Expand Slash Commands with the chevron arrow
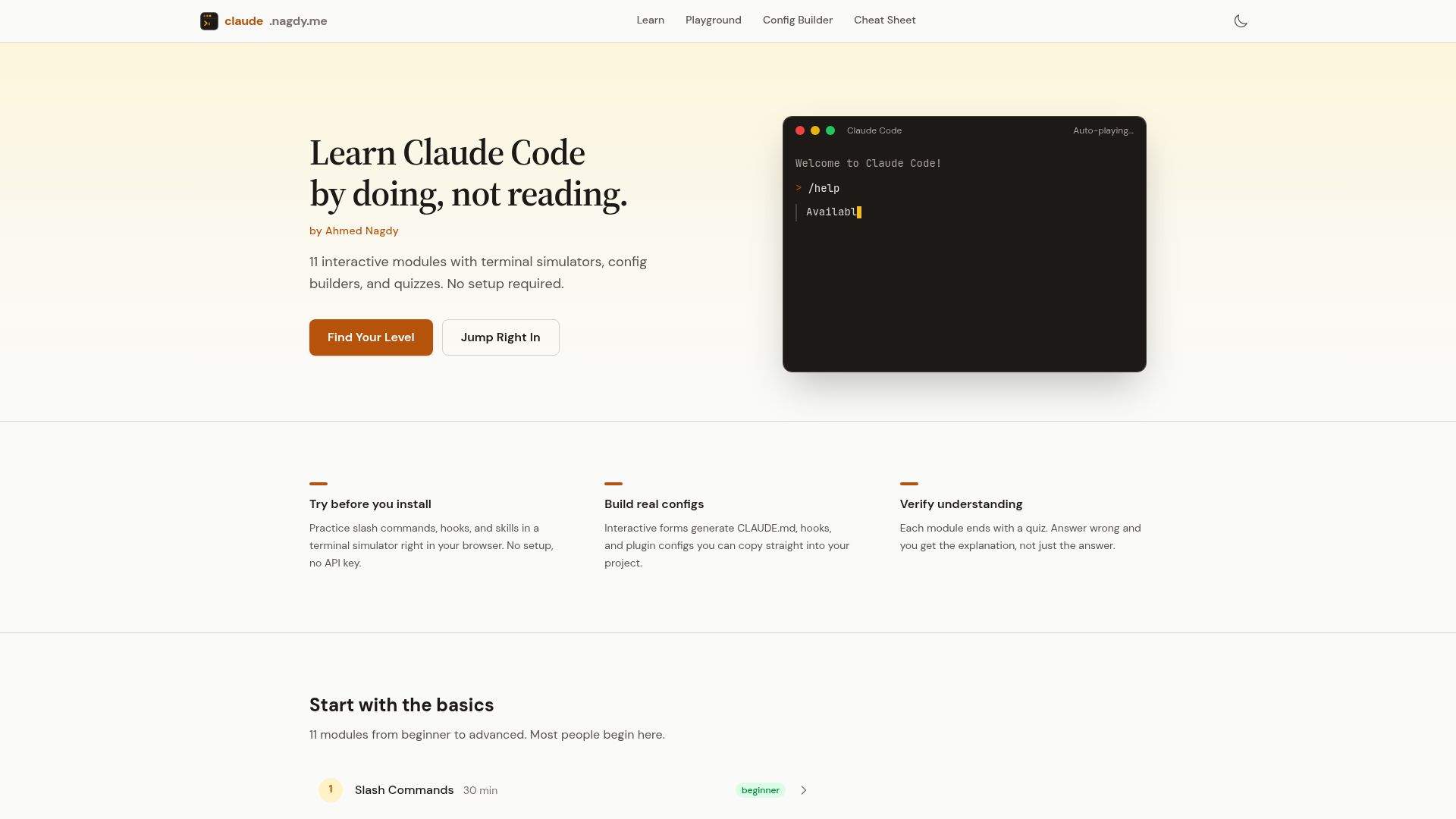This screenshot has height=819, width=1456. click(804, 790)
